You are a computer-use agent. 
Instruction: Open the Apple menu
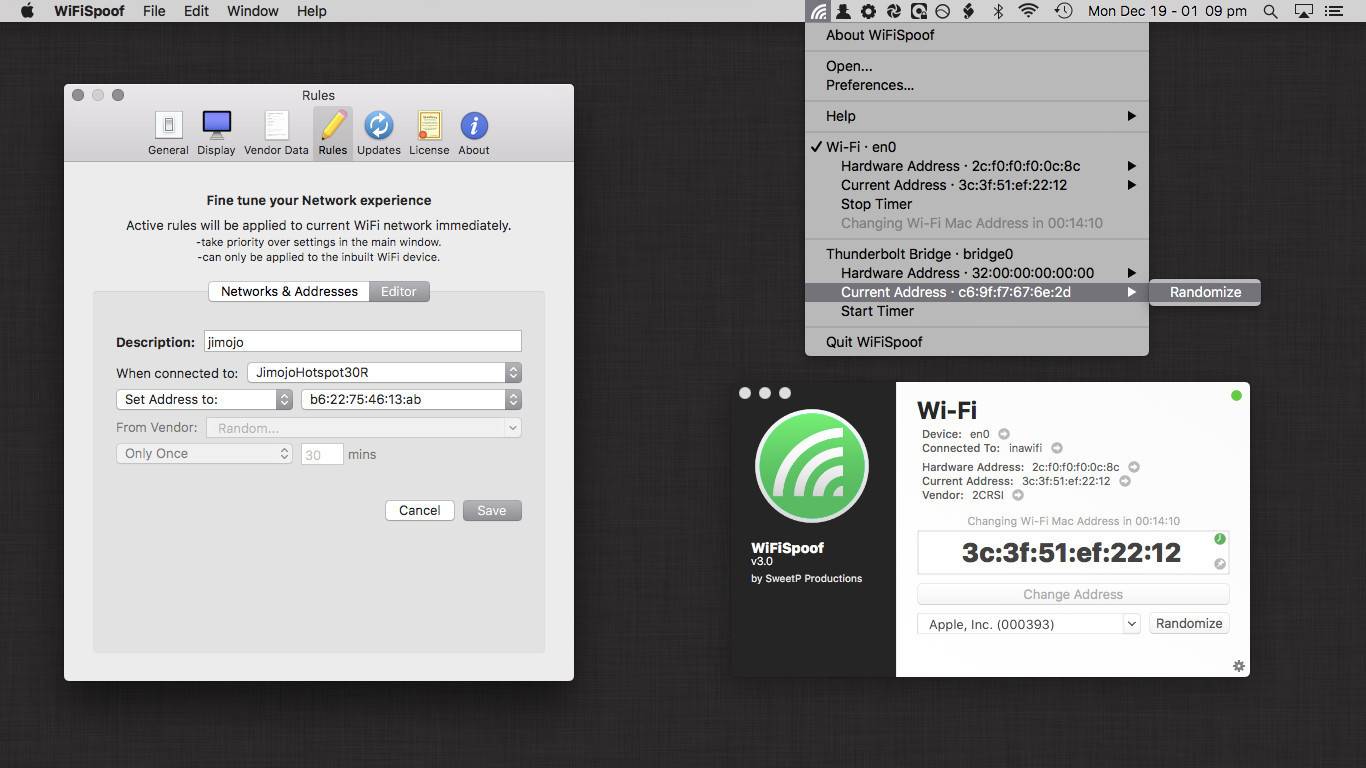(27, 11)
